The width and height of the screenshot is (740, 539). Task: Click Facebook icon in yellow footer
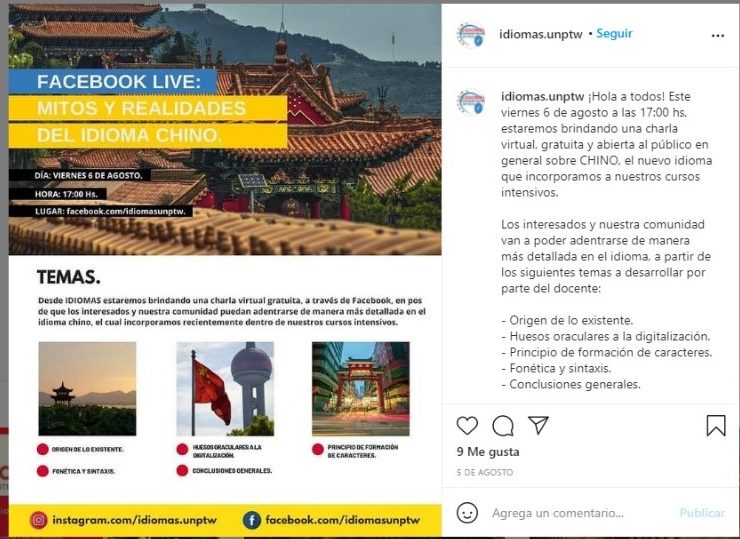coord(252,520)
